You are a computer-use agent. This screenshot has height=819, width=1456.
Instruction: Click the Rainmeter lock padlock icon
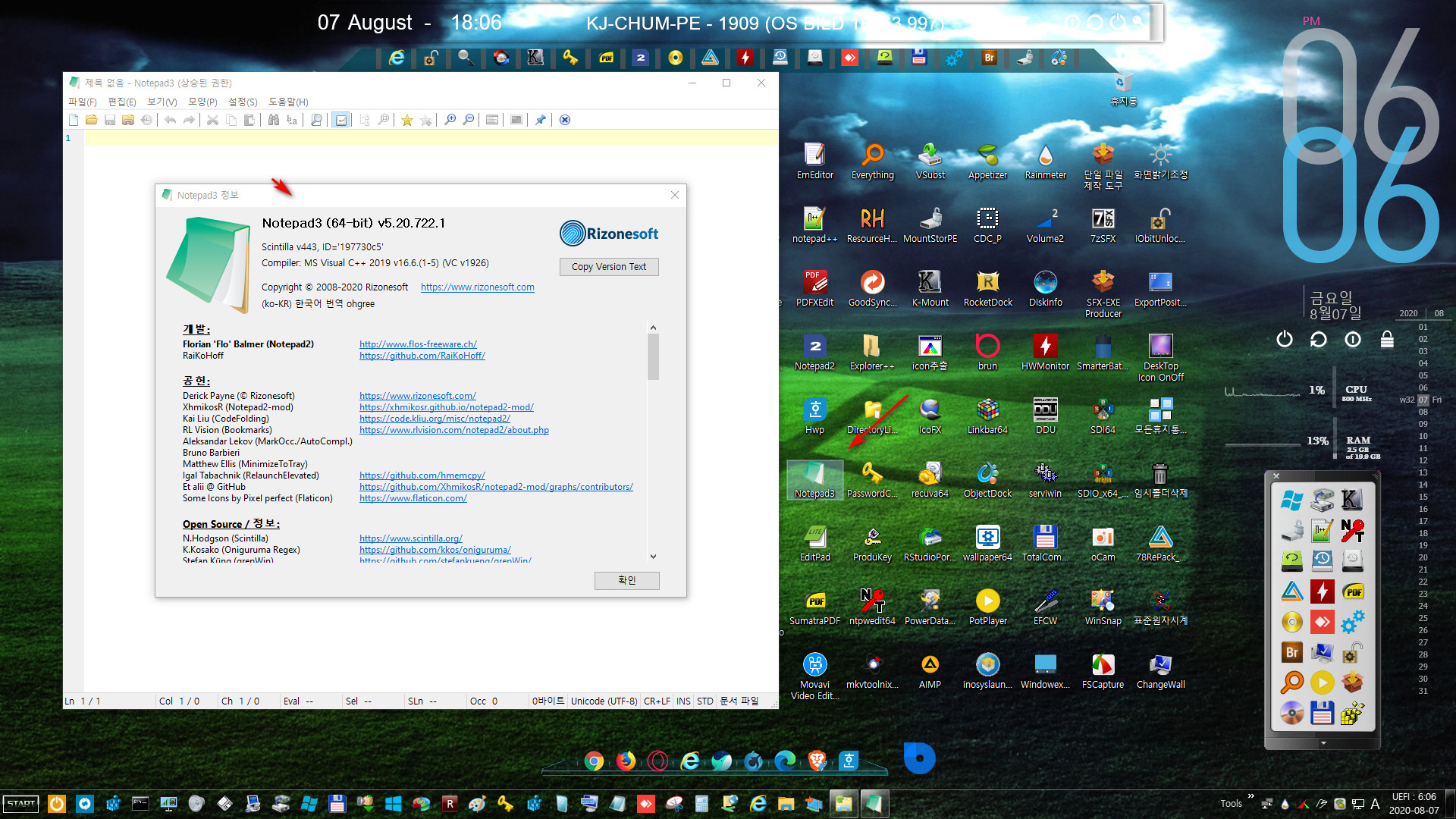click(x=1387, y=339)
